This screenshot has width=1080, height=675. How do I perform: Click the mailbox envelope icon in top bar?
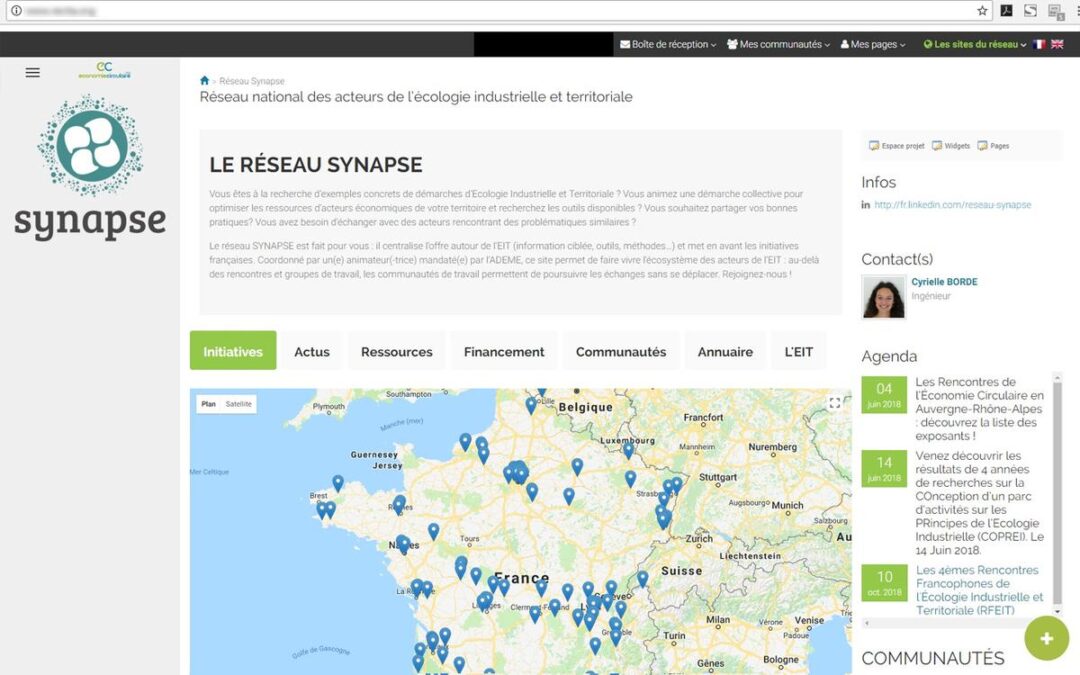coord(625,44)
